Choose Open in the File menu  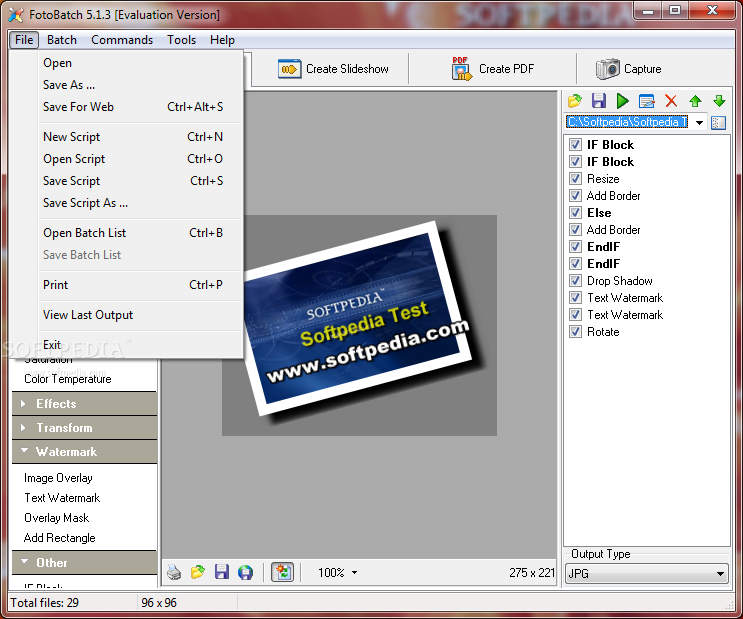pos(140,63)
